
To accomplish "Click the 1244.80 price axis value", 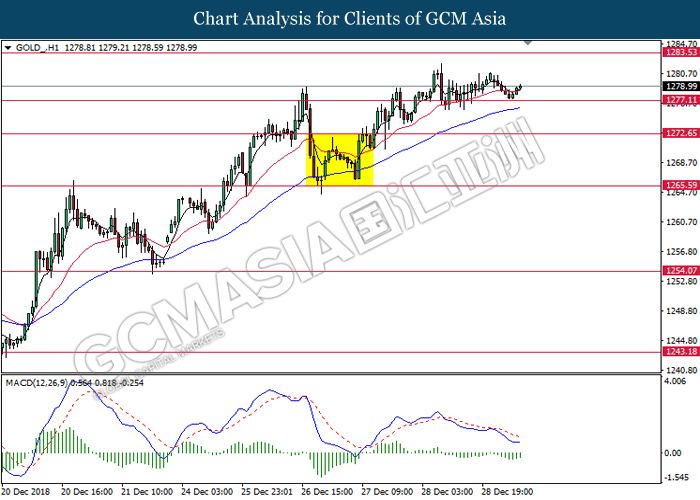I will coord(681,341).
